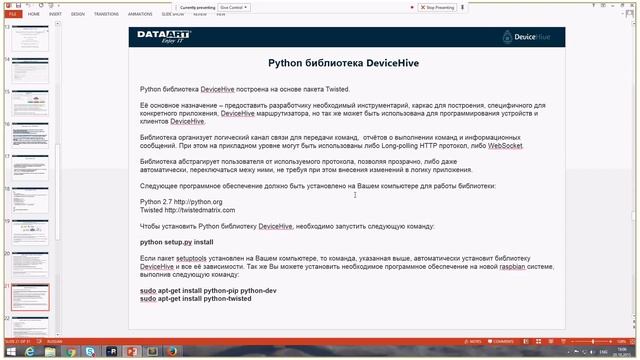Select slide thumbnail 18
Viewport: 640px width, 360px height.
coord(30,200)
